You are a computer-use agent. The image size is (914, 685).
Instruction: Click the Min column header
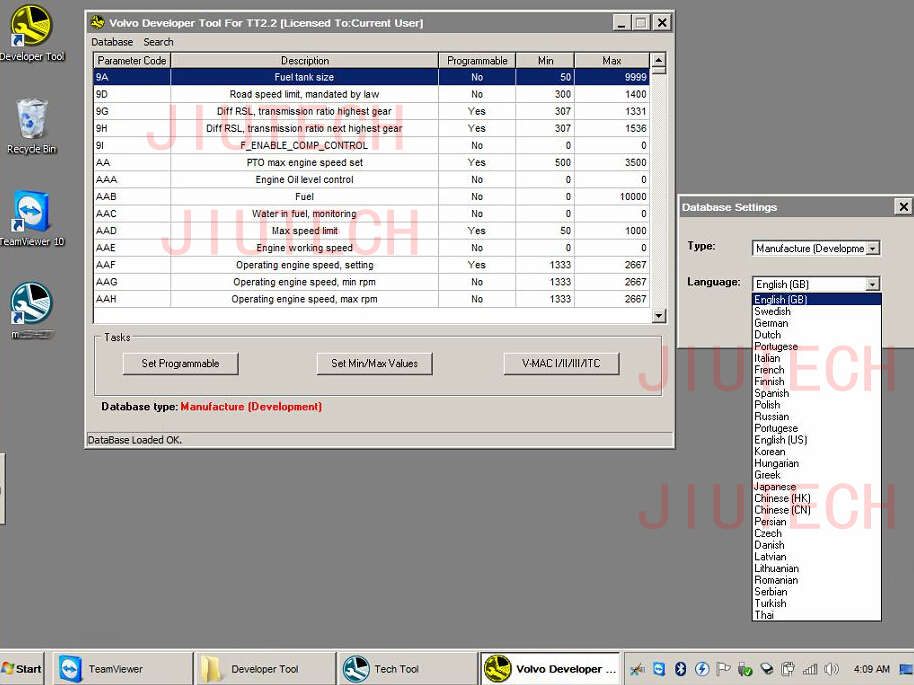[x=545, y=61]
